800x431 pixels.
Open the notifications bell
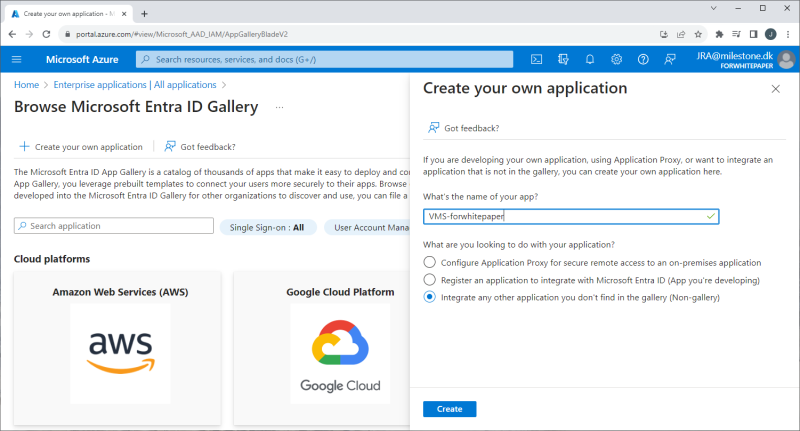pyautogui.click(x=590, y=60)
